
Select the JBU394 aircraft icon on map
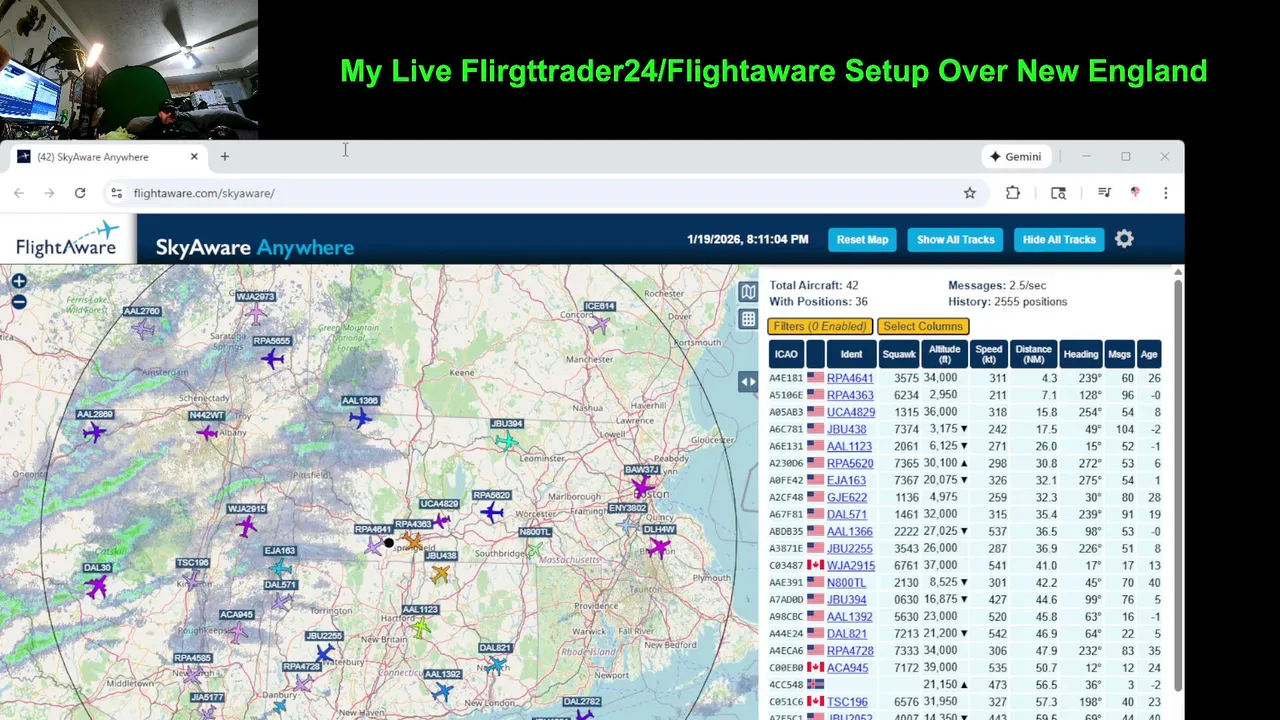[x=508, y=441]
